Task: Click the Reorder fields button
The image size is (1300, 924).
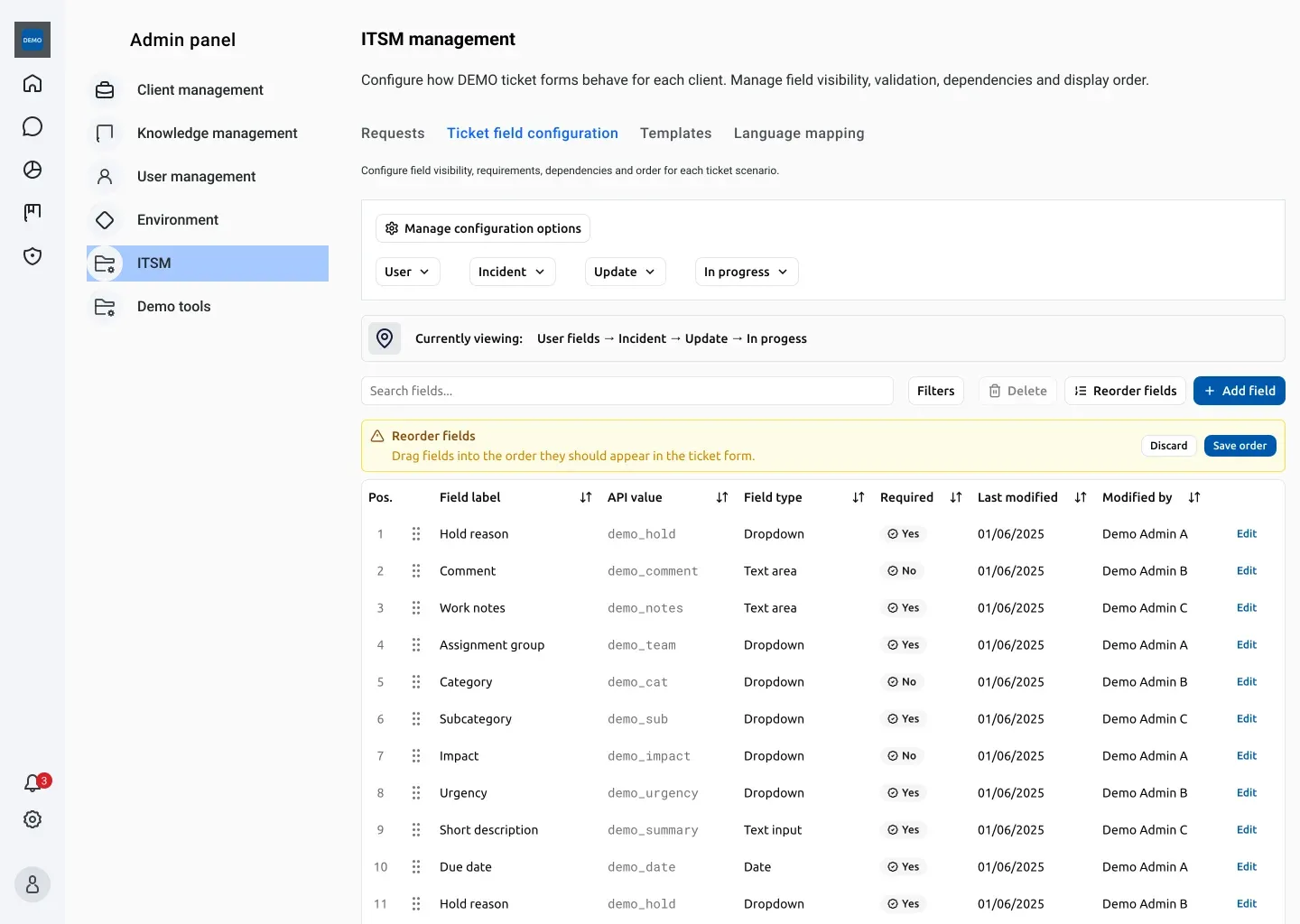Action: 1126,391
